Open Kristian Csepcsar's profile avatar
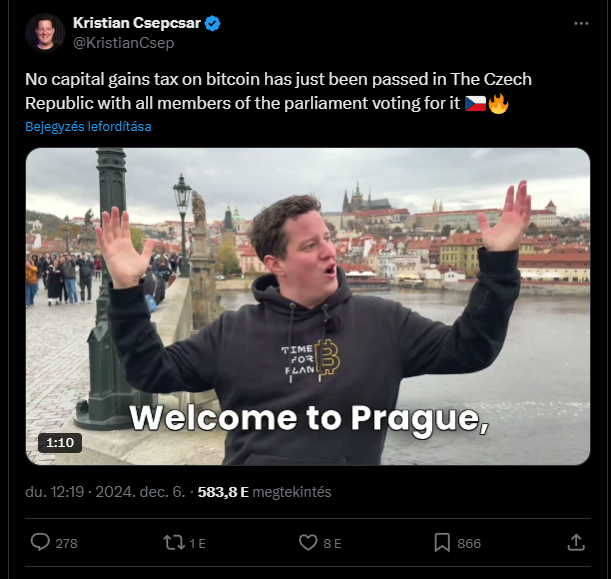 click(44, 32)
